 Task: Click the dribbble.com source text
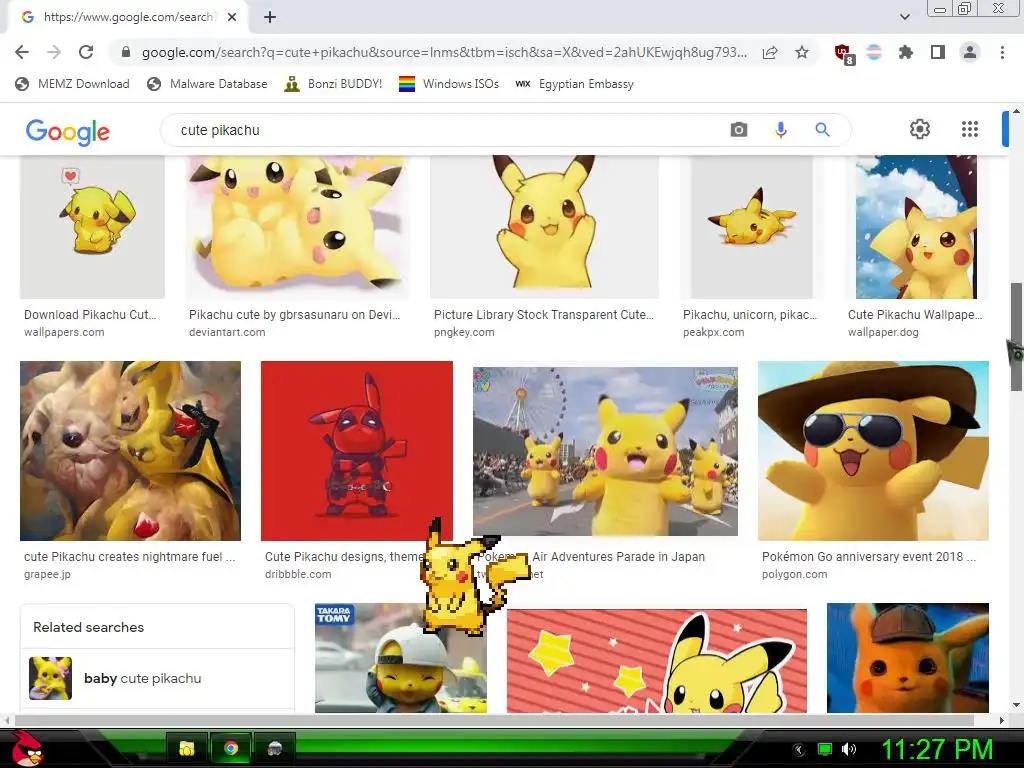click(x=298, y=574)
